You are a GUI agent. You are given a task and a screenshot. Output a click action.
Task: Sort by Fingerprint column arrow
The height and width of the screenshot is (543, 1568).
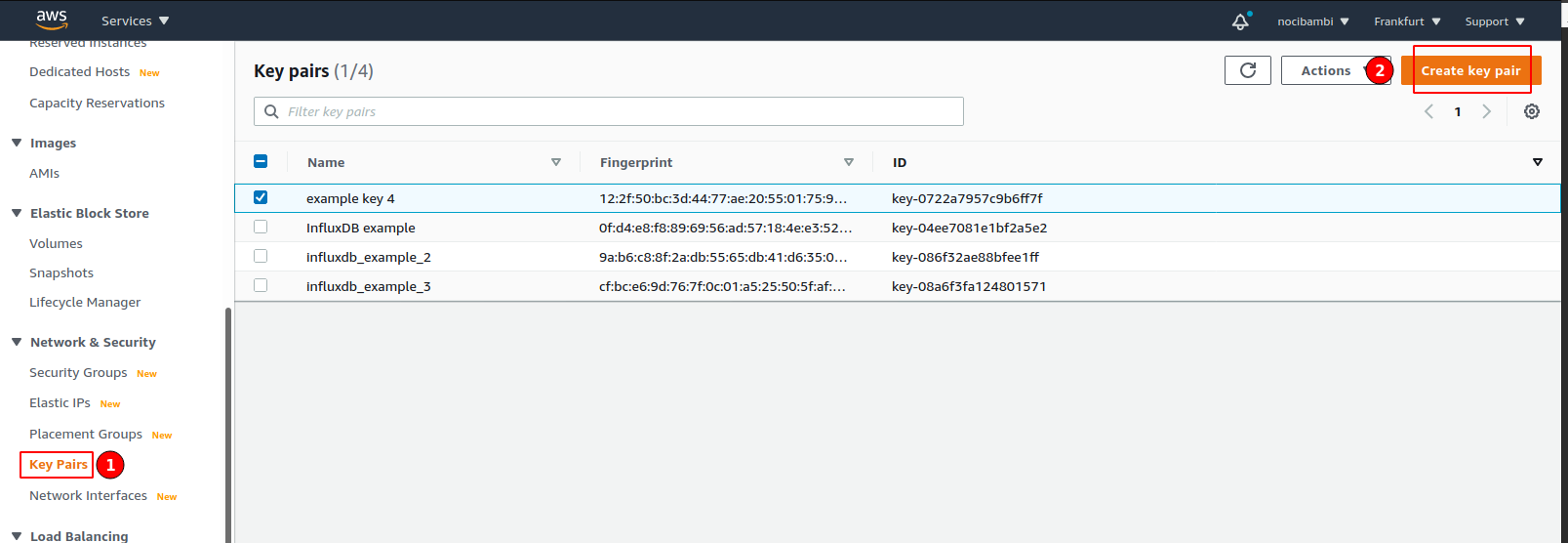848,162
